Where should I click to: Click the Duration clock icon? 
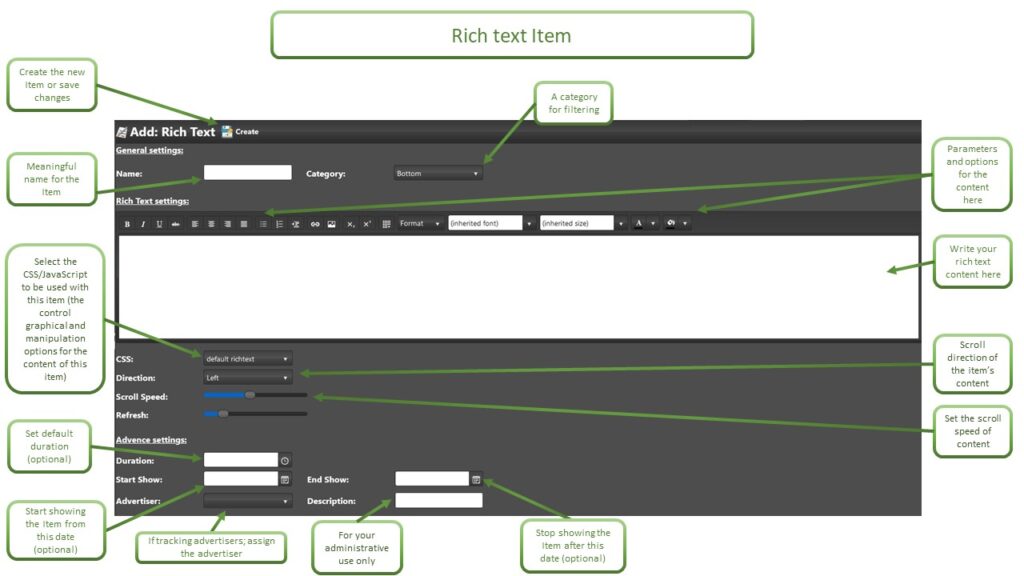point(285,460)
